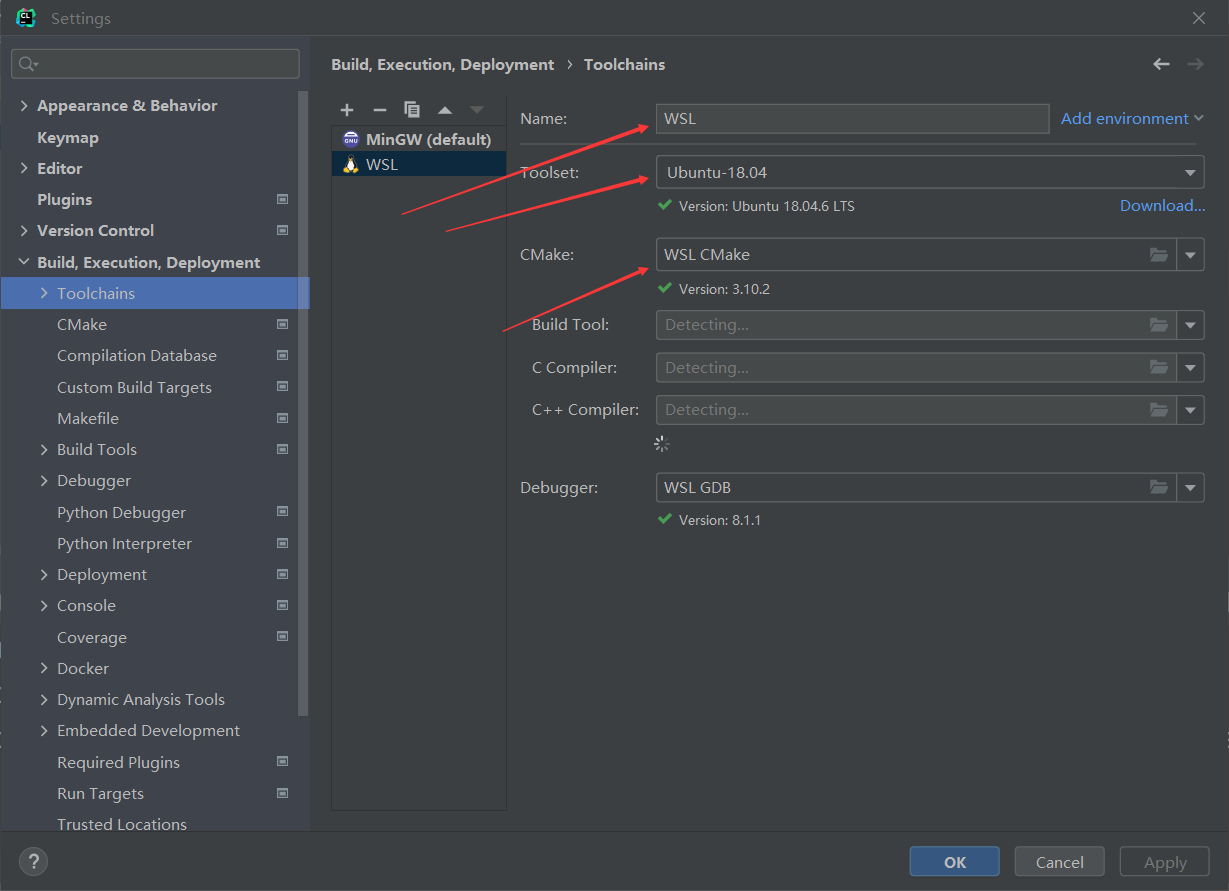This screenshot has height=891, width=1229.
Task: Click project-level icon next to Custom Build Targets
Action: pyautogui.click(x=282, y=387)
